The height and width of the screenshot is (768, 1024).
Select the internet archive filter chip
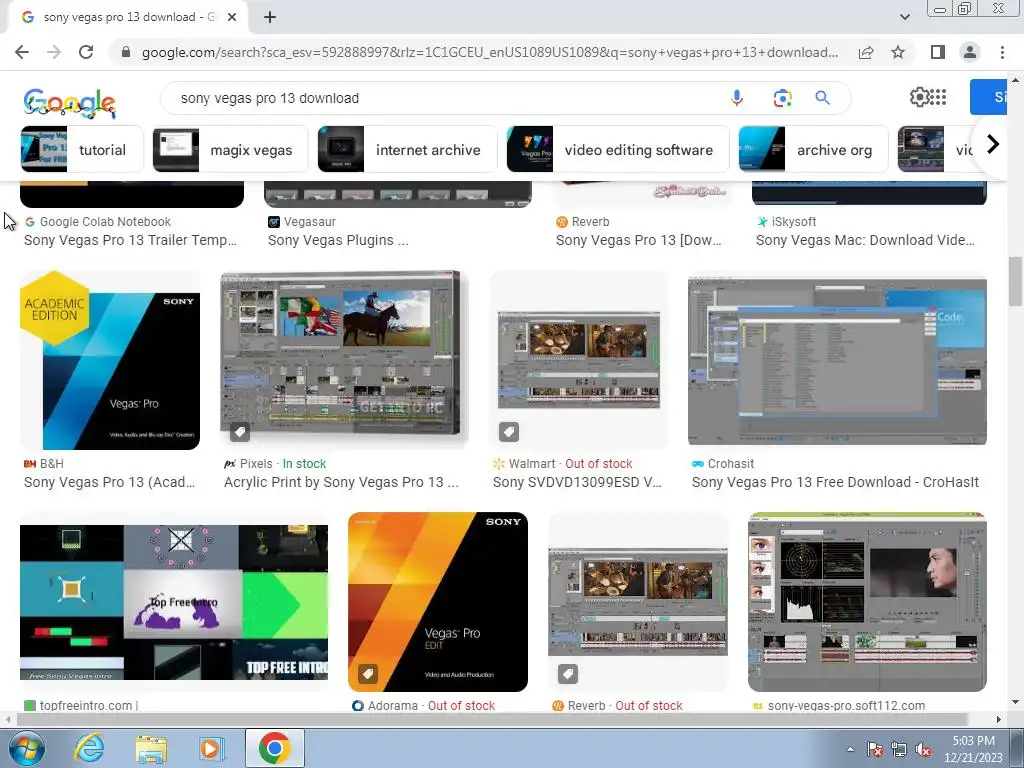[408, 150]
